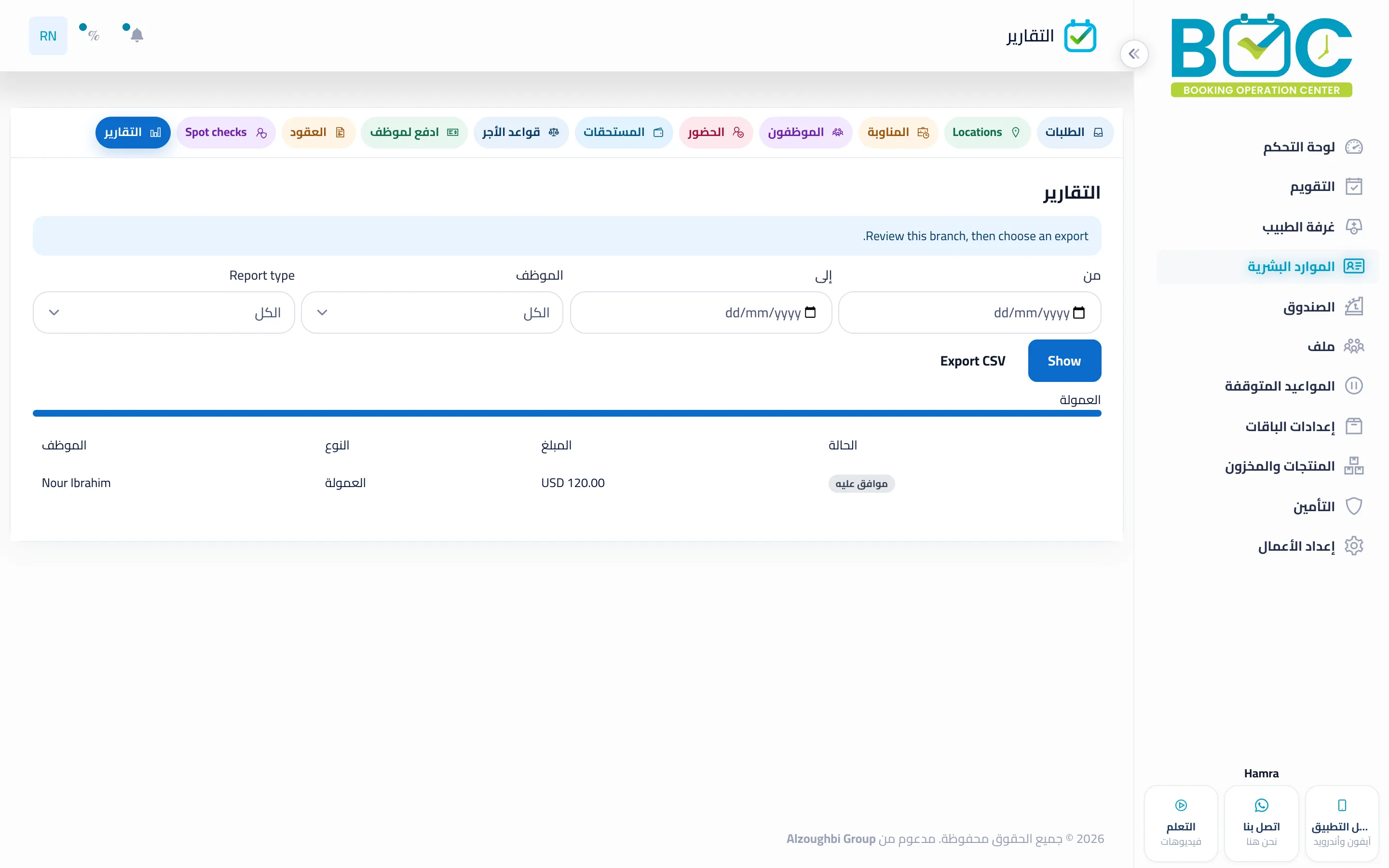This screenshot has height=868, width=1389.
Task: Click the Nour Ibrahim table cell
Action: 76,483
